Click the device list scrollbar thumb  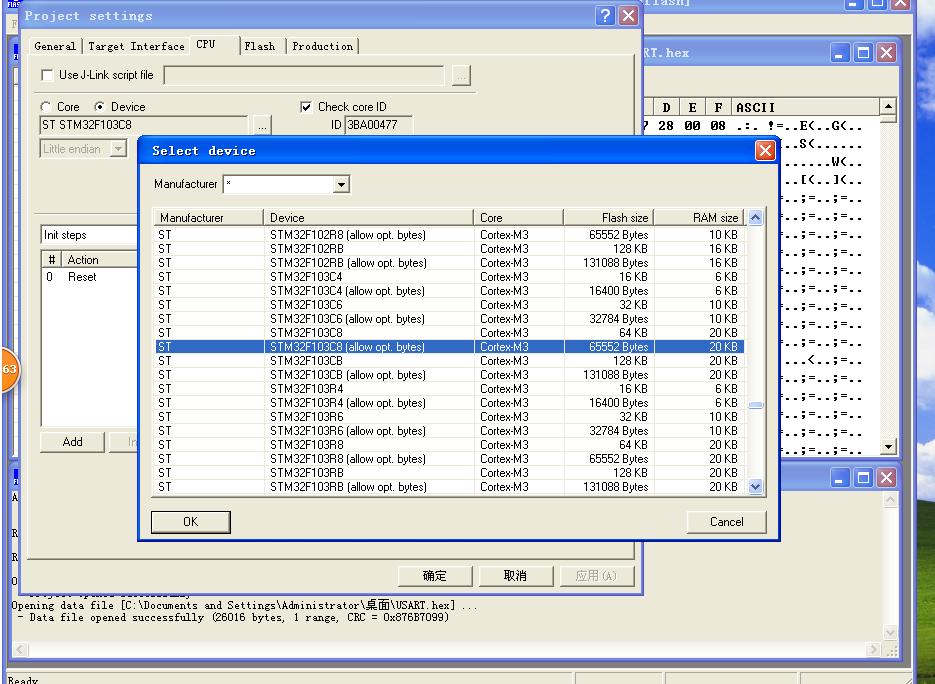pos(756,406)
